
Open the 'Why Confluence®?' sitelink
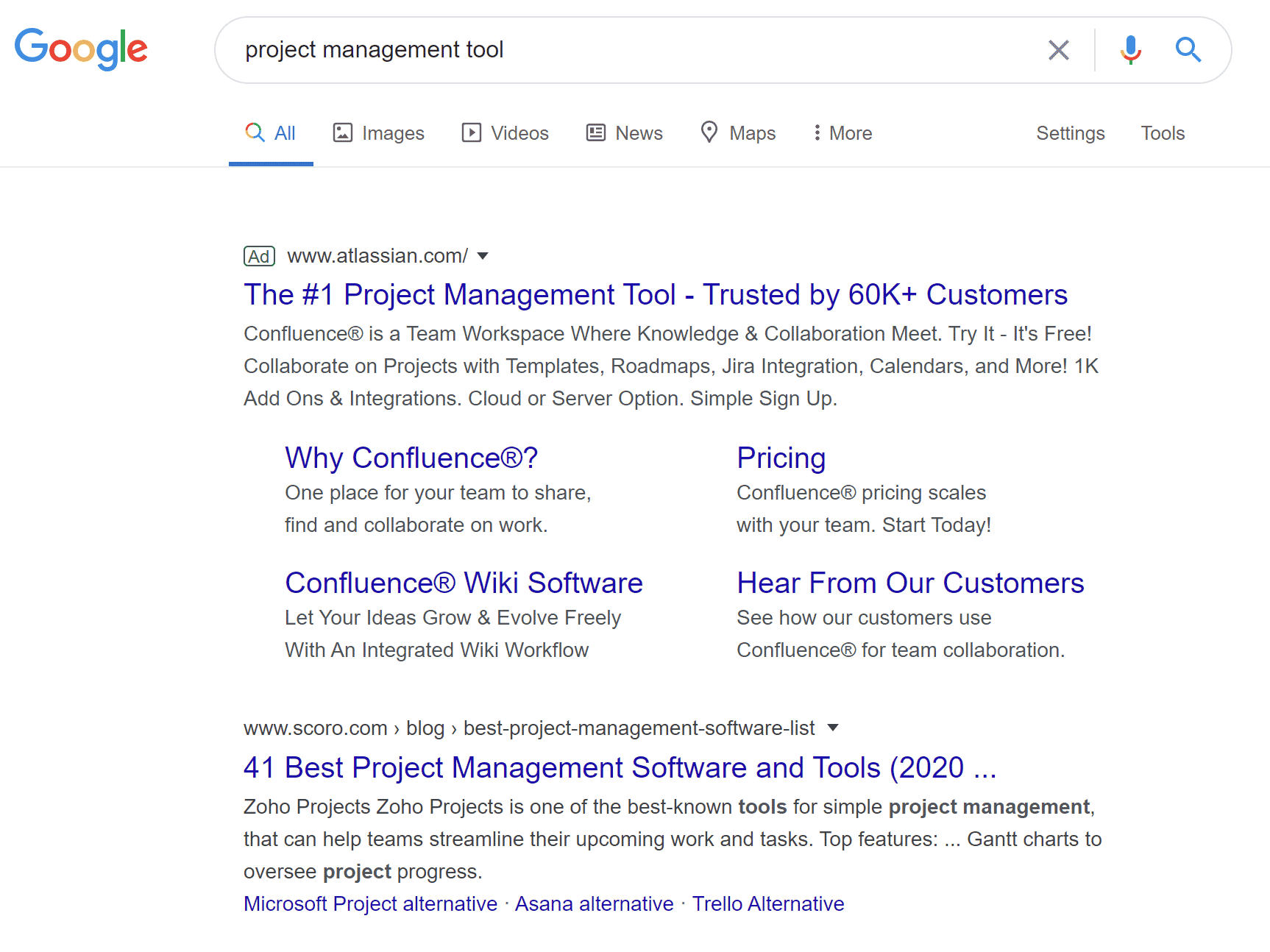[x=411, y=458]
